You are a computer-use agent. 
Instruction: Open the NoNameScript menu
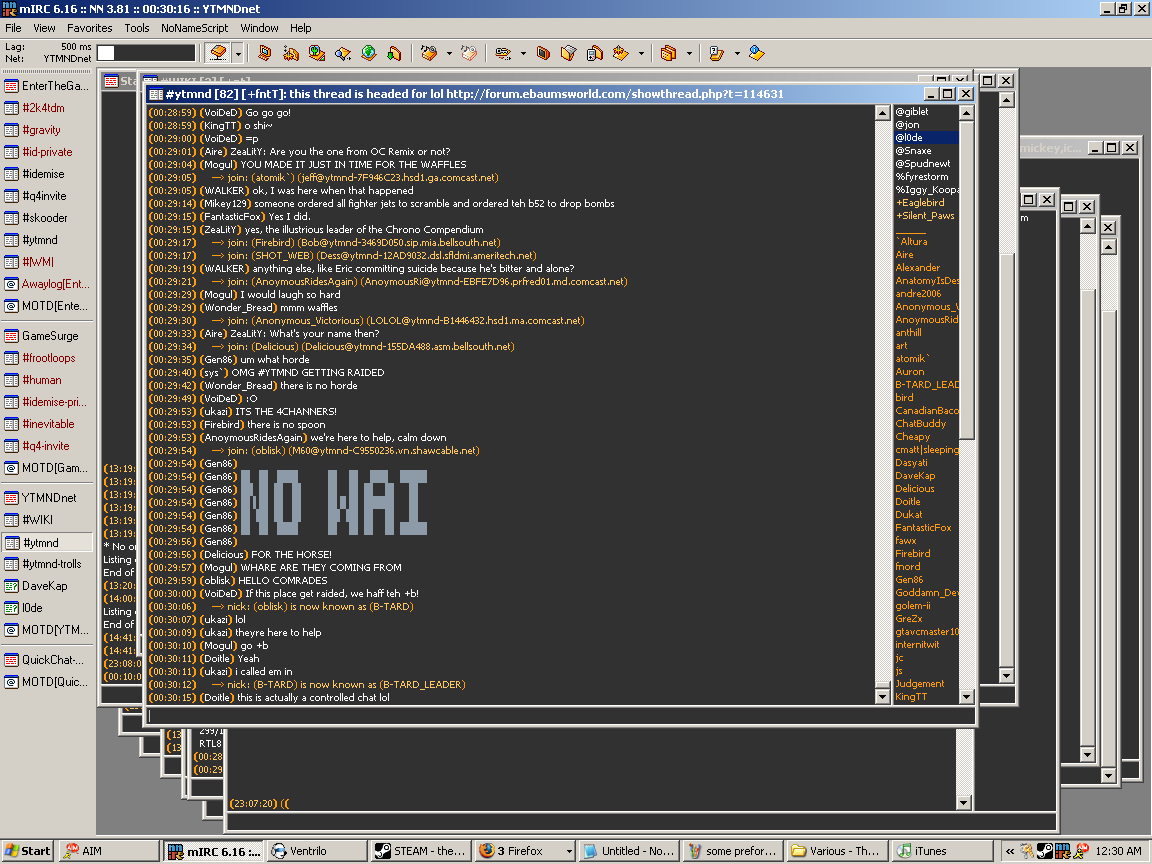(194, 28)
